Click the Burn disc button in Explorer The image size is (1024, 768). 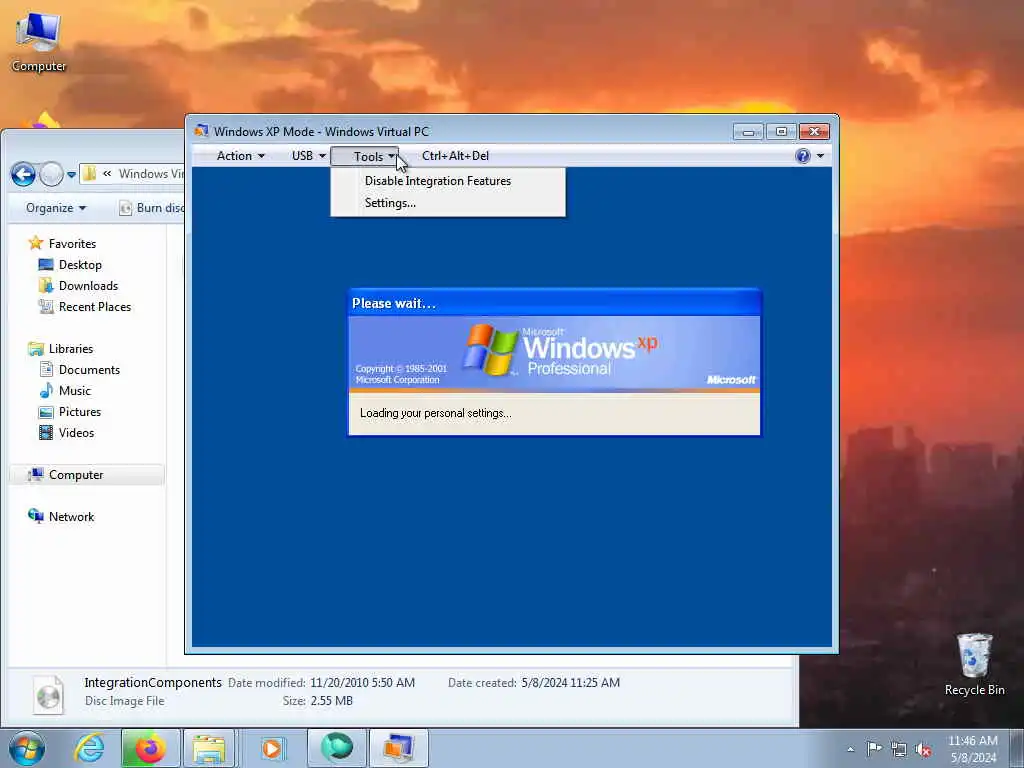click(x=152, y=208)
